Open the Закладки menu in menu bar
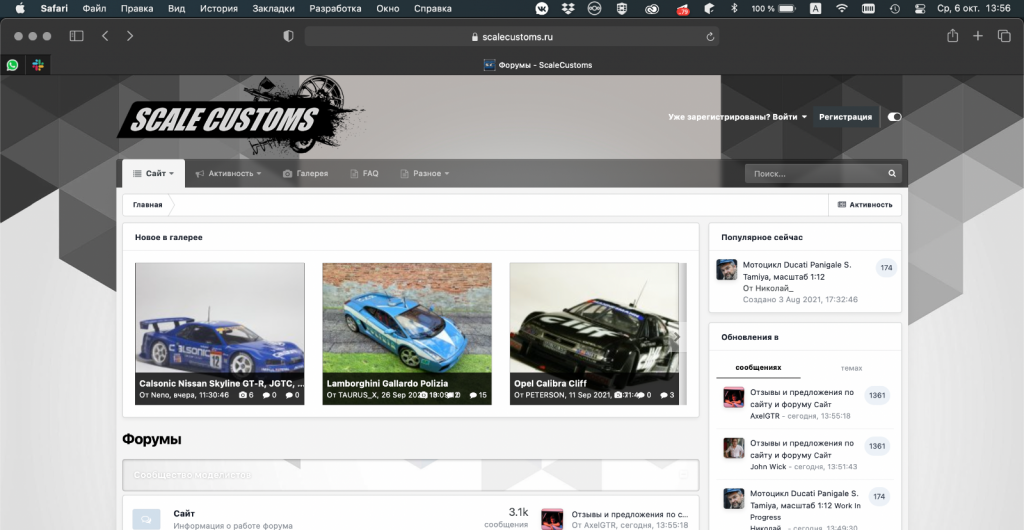 pos(274,8)
